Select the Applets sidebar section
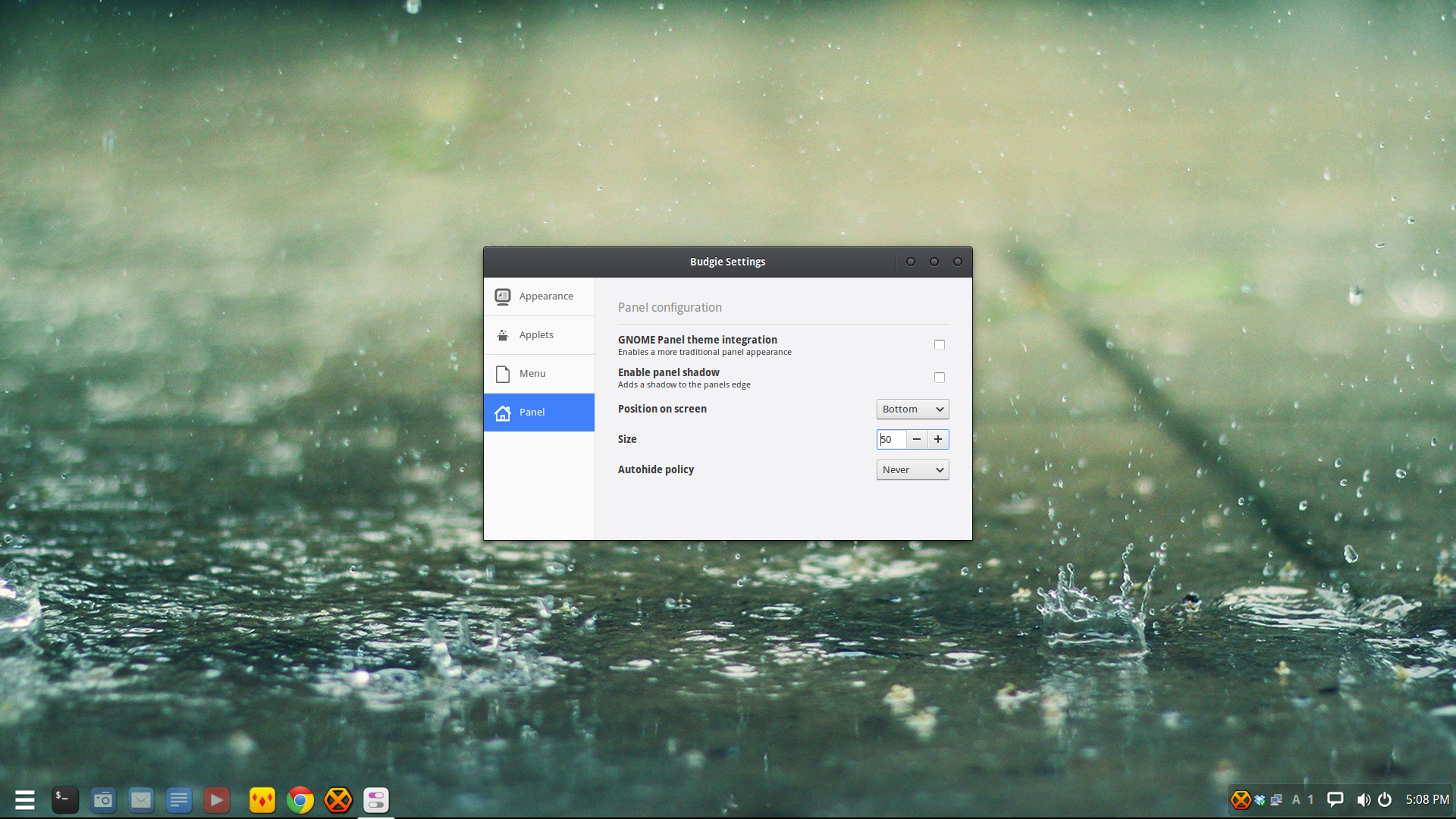 pyautogui.click(x=539, y=335)
